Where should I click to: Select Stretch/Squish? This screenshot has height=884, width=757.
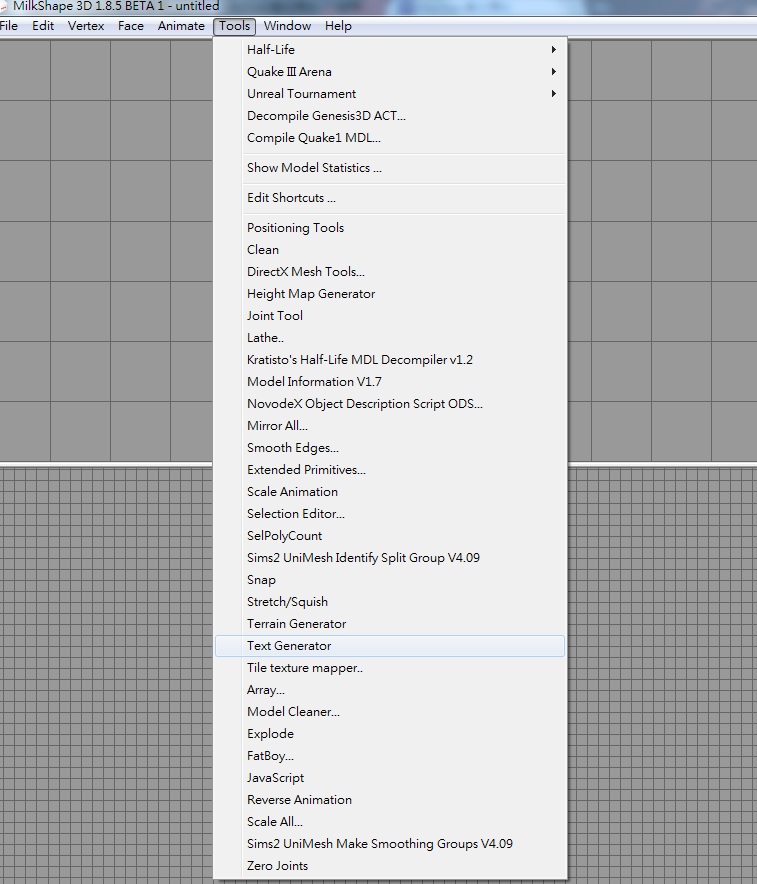389,601
